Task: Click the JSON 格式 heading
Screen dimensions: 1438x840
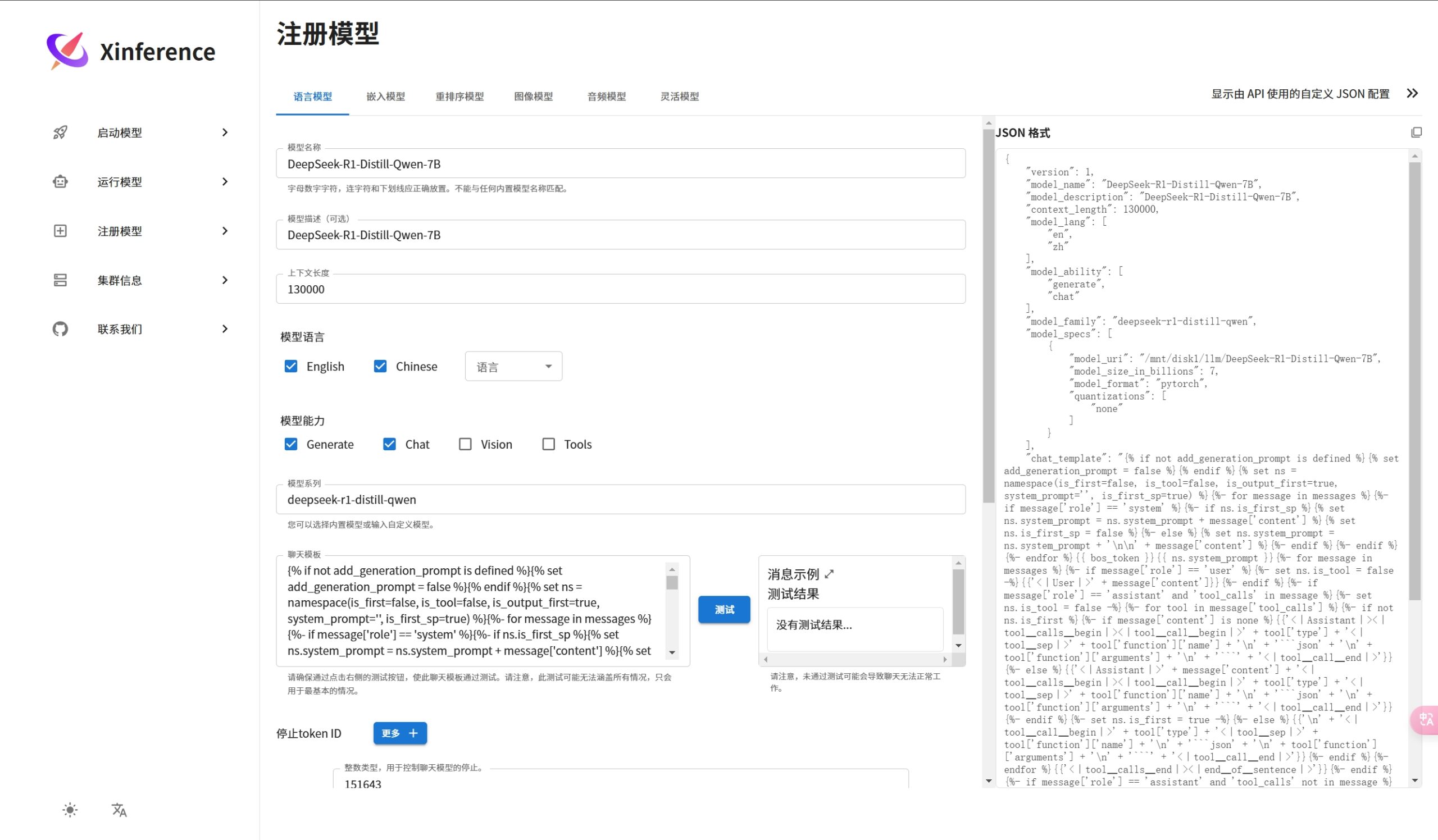Action: point(1022,133)
